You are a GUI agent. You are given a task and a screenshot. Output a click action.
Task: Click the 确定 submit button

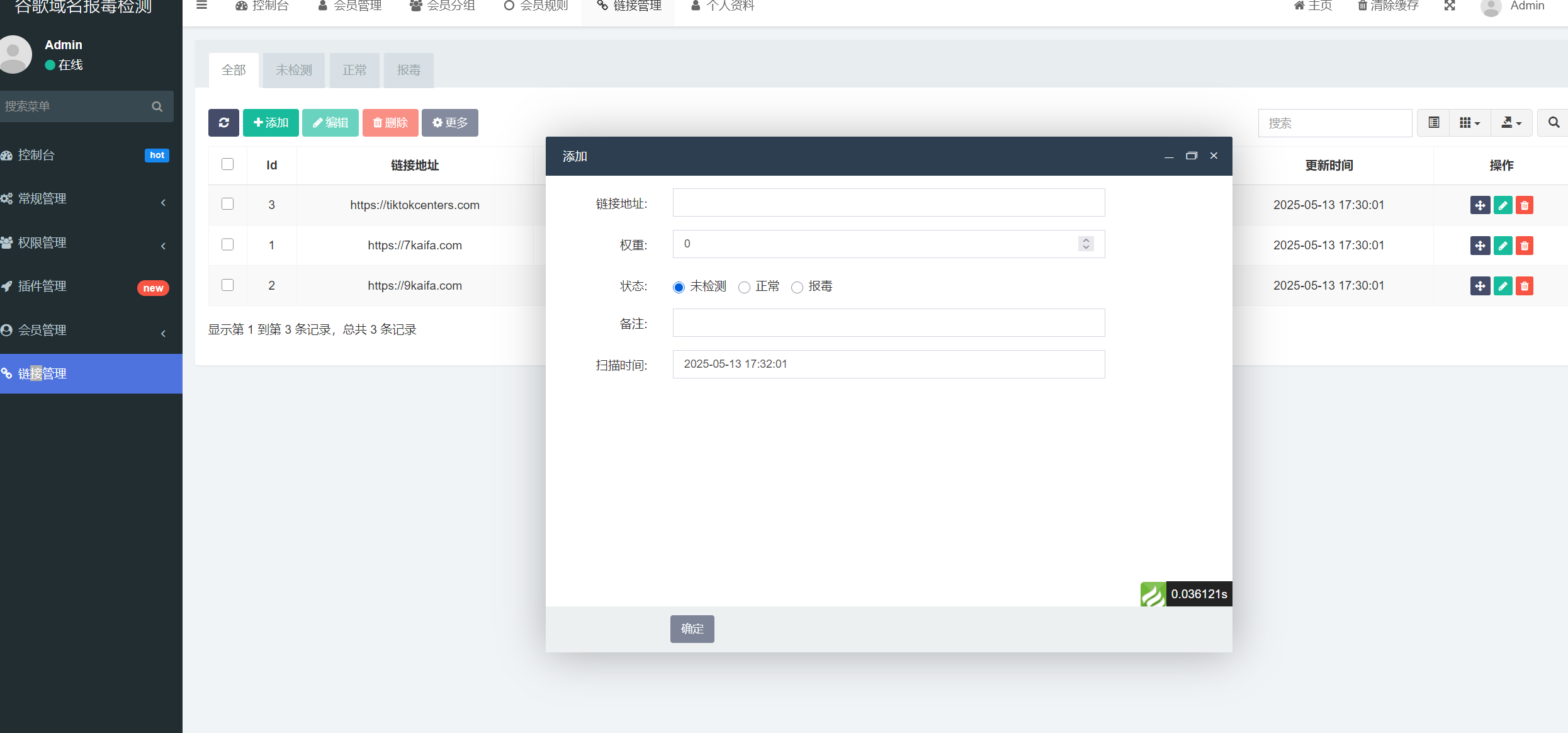(x=692, y=628)
